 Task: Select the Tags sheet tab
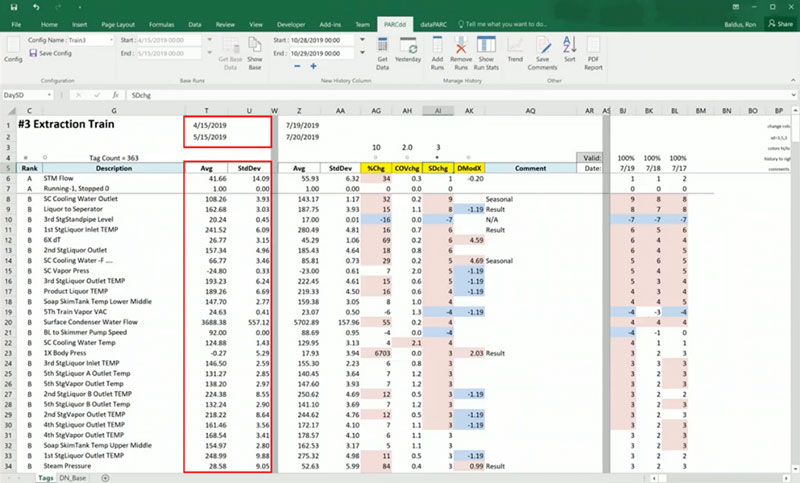point(45,478)
